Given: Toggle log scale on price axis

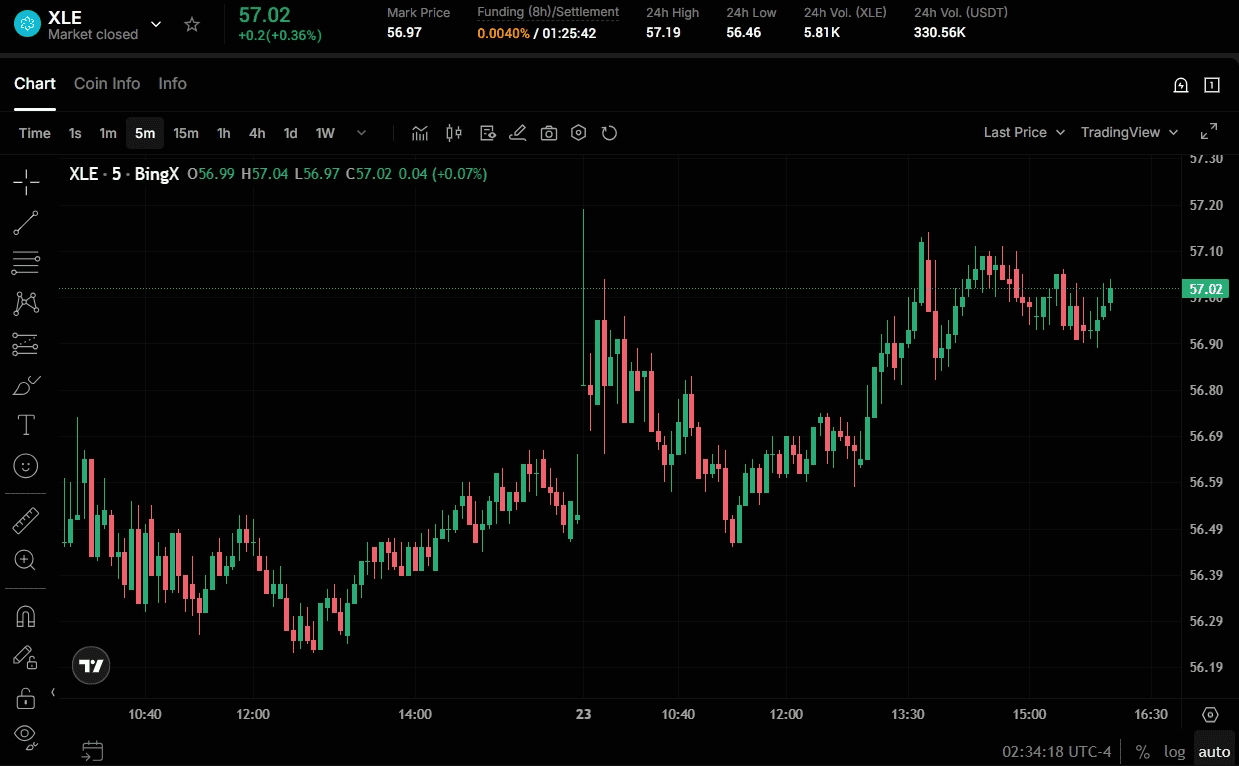Looking at the screenshot, I should coord(1174,752).
